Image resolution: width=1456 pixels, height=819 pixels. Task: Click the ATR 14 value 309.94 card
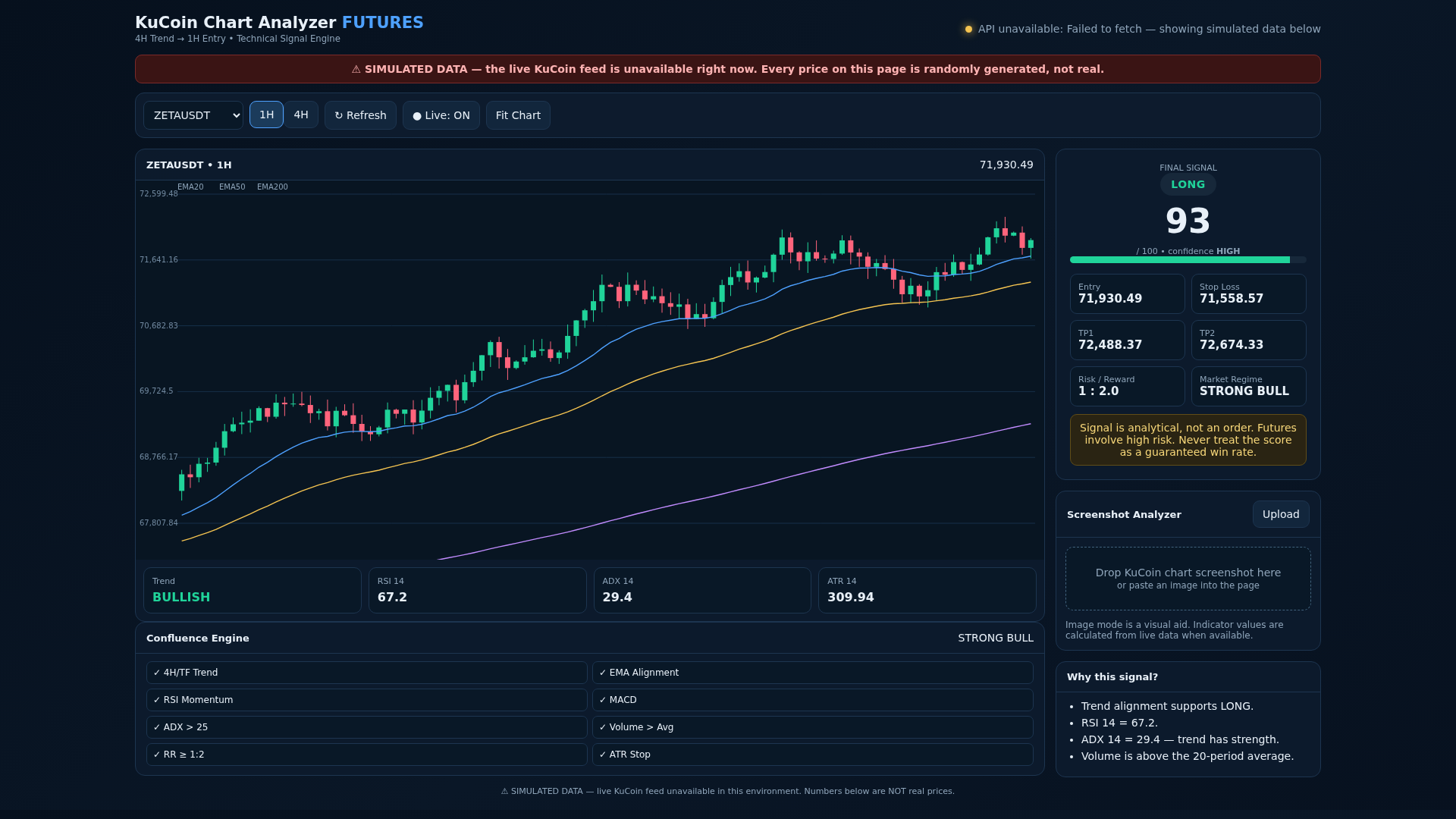coord(927,590)
